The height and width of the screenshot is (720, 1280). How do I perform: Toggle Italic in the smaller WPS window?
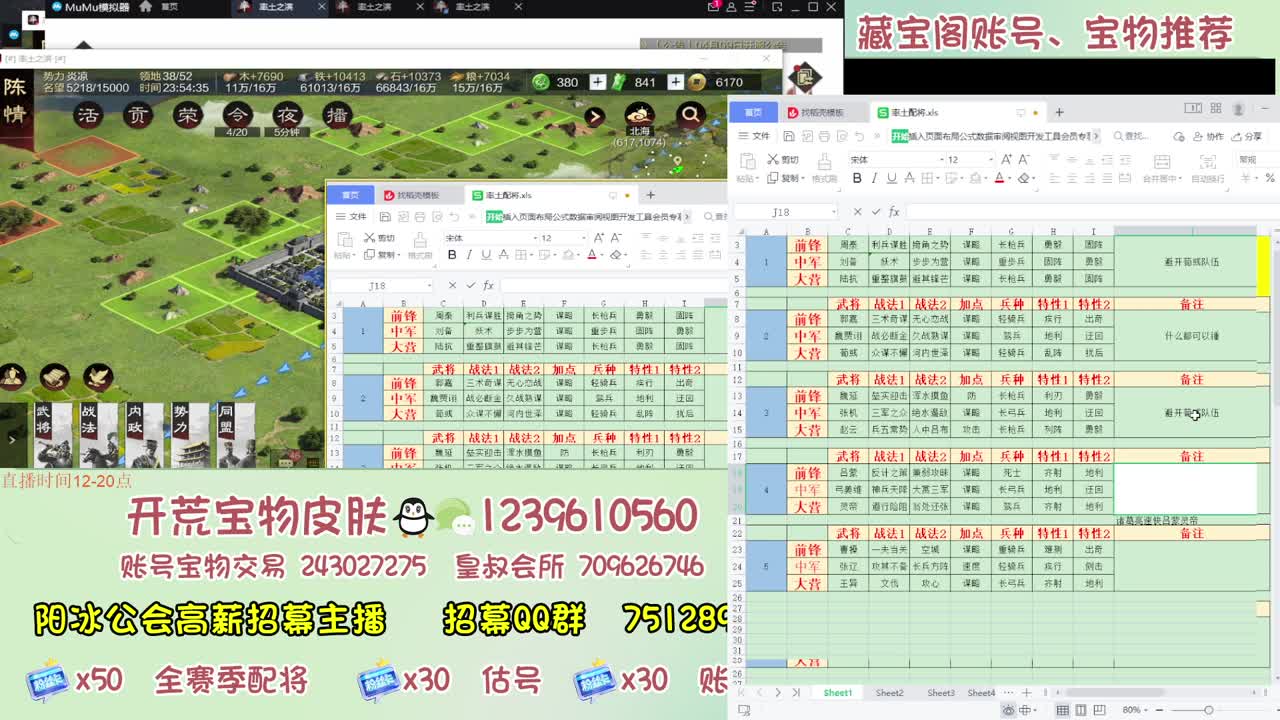pyautogui.click(x=470, y=255)
